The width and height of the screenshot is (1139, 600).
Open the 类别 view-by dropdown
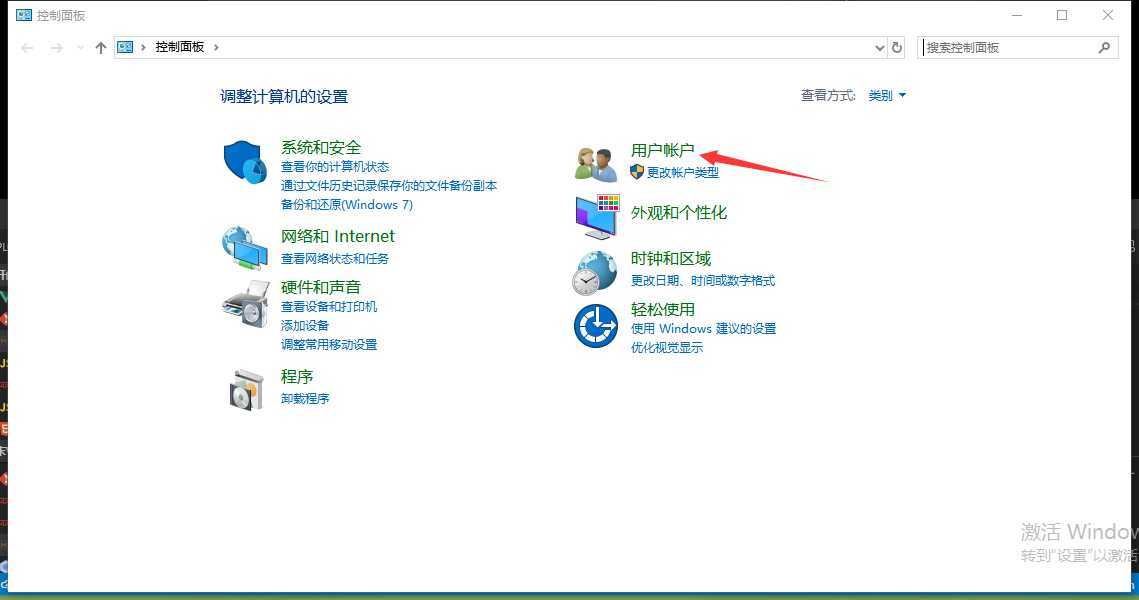[887, 95]
